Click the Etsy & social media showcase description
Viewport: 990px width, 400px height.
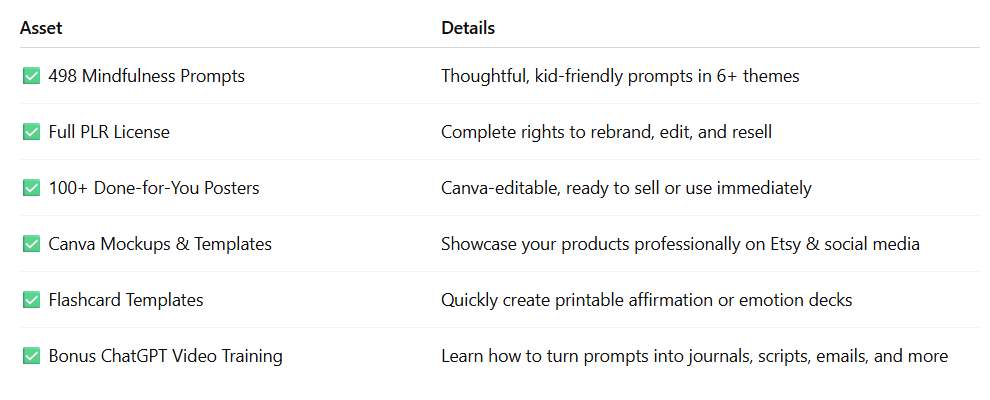click(x=680, y=244)
